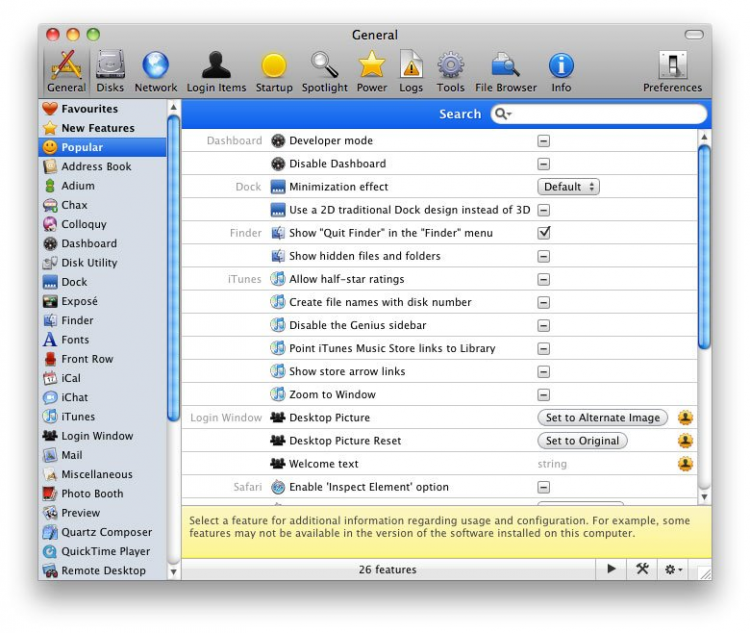Toggle Enable 'Inspect Element' option checkbox

(543, 488)
